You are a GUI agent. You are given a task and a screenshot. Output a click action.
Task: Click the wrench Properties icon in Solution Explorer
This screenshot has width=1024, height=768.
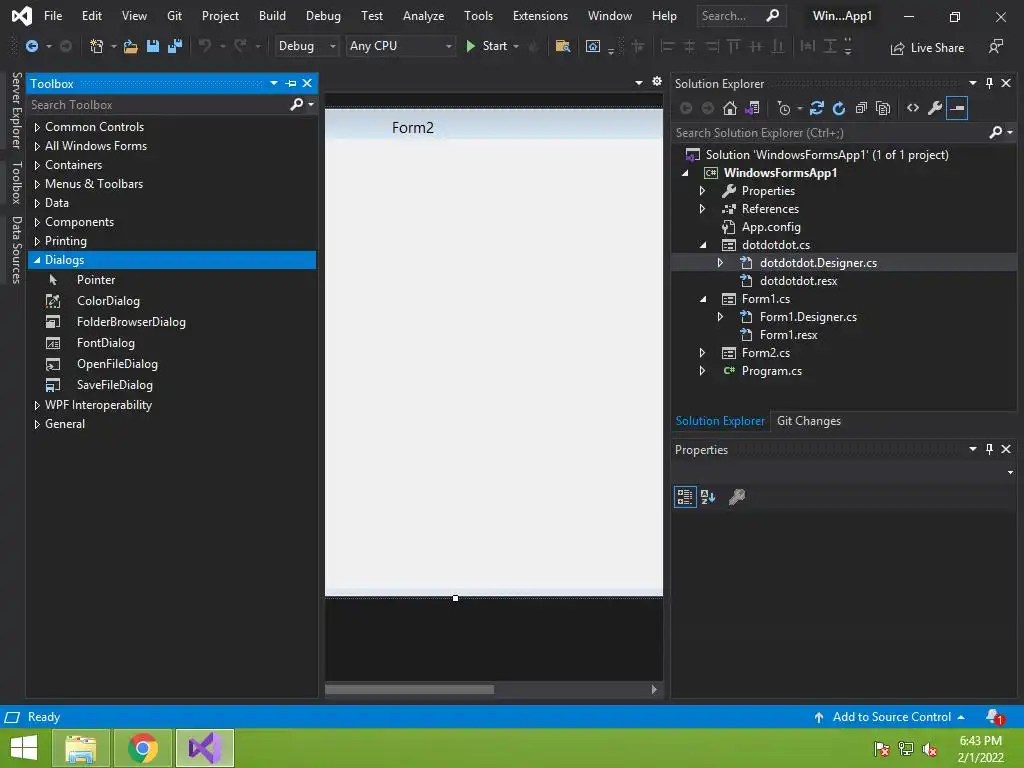(x=935, y=108)
